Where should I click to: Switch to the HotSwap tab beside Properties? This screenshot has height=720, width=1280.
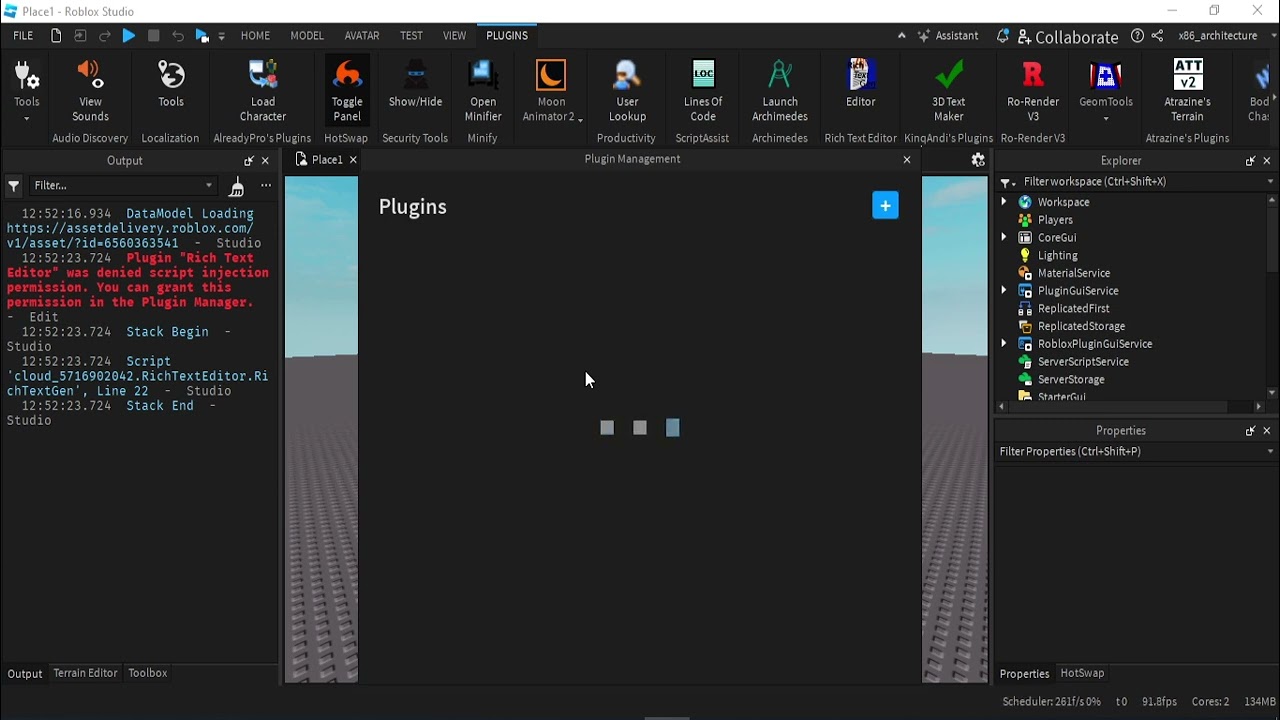(x=1082, y=673)
